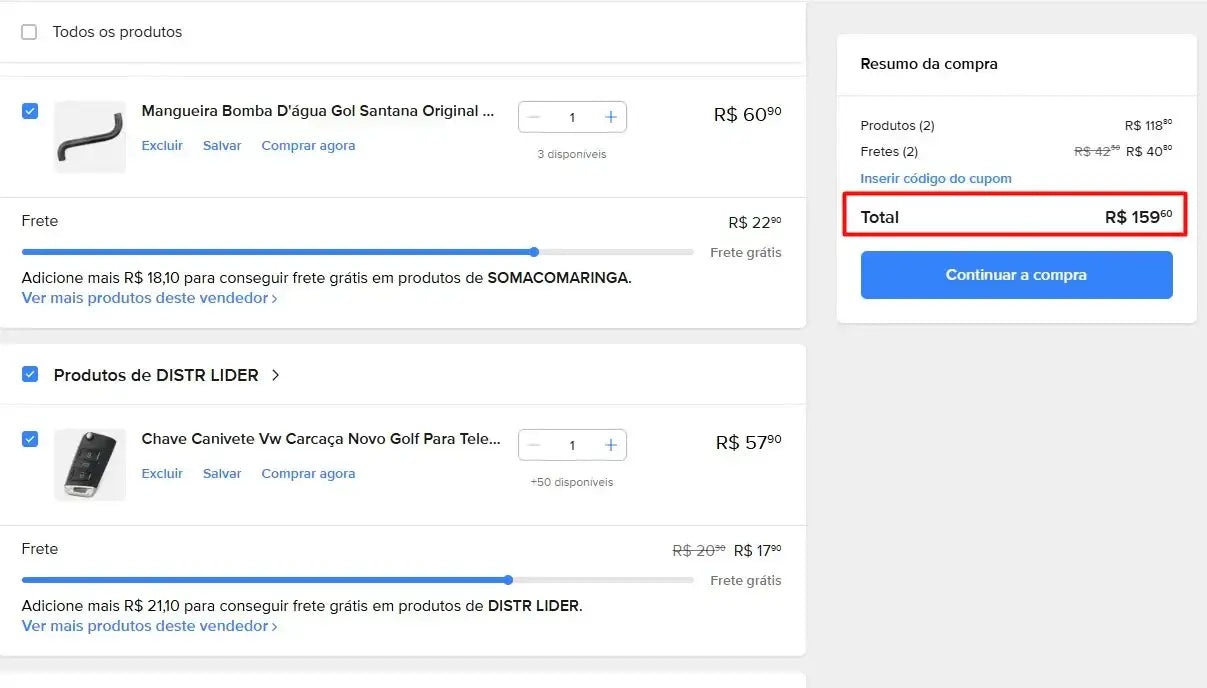1207x688 pixels.
Task: View more products from DISTR LIDER seller
Action: (x=149, y=626)
